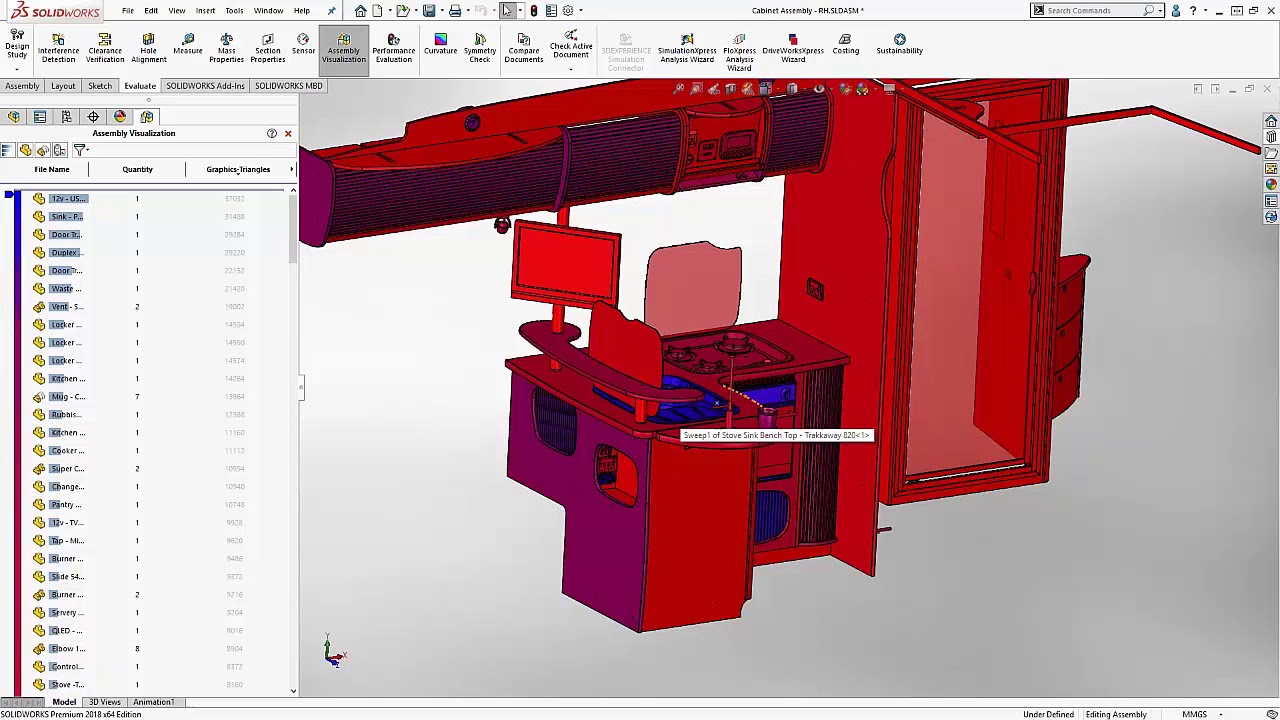Switch to the PropertyManager tab icon

[40, 117]
